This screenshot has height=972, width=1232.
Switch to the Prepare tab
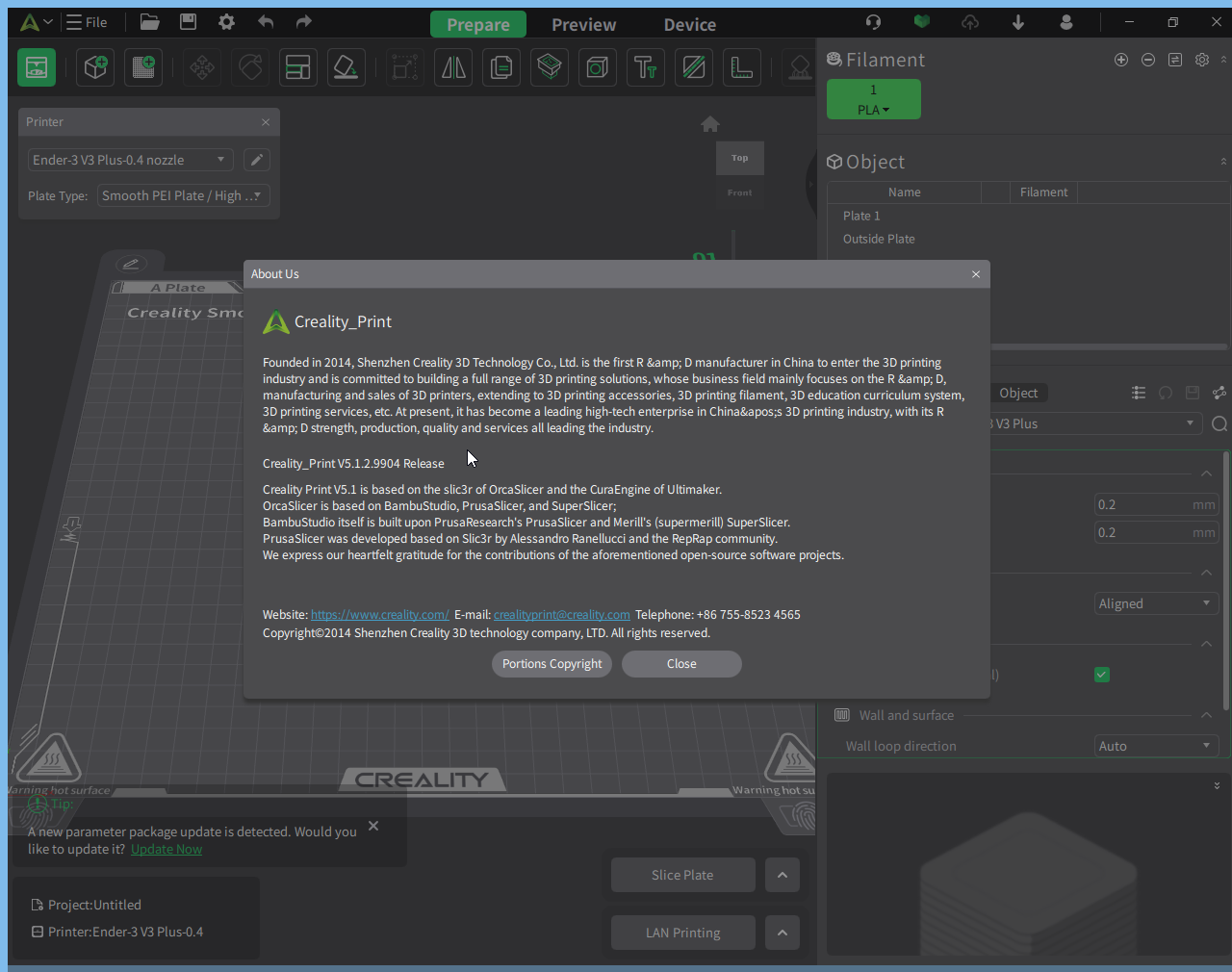[x=478, y=25]
